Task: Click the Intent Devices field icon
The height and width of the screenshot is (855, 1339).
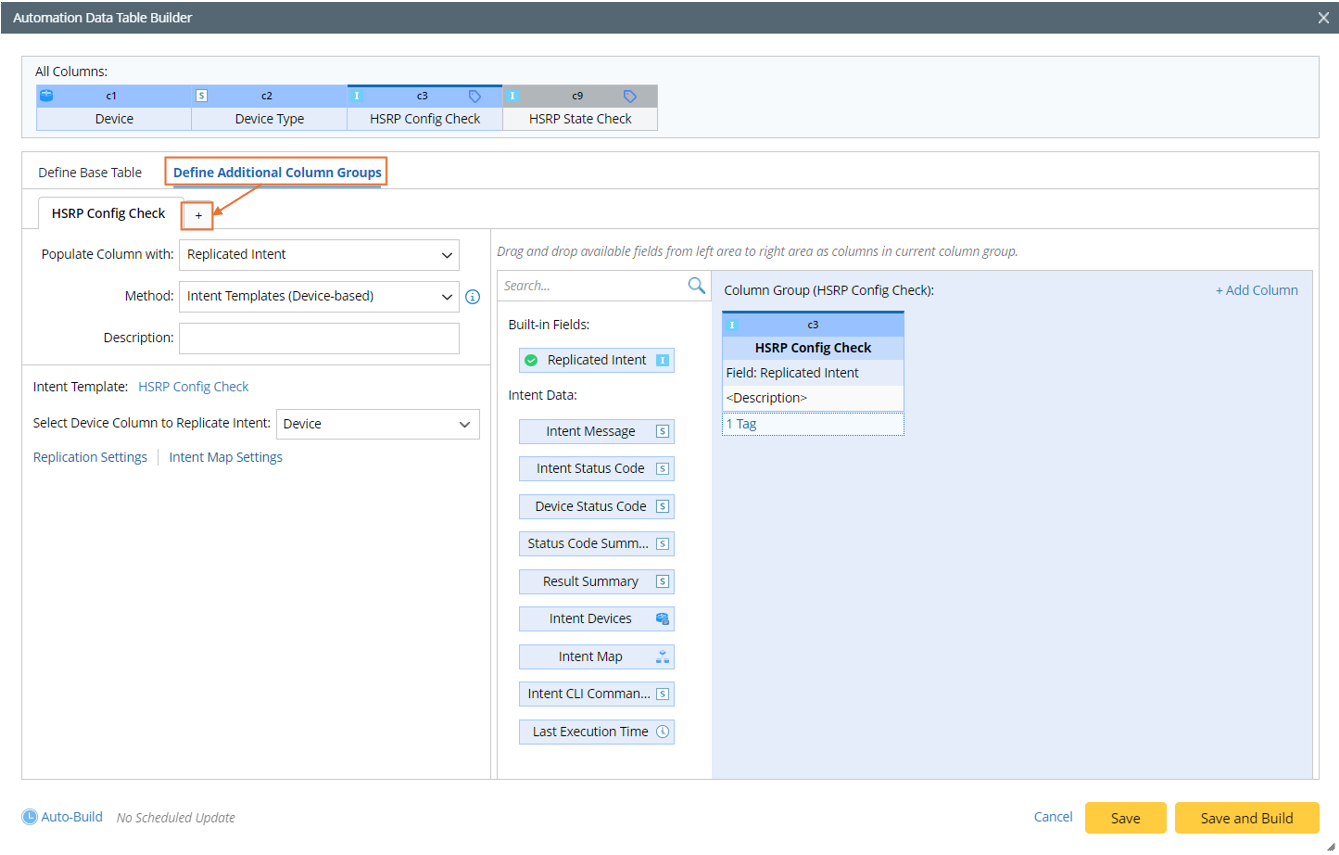Action: point(662,619)
